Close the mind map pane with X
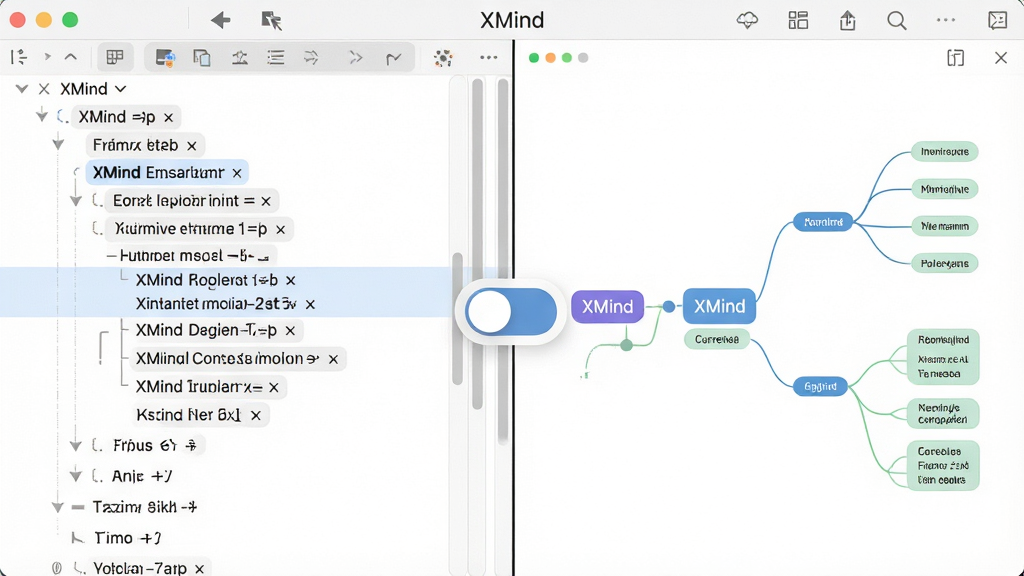The height and width of the screenshot is (576, 1024). (1000, 57)
